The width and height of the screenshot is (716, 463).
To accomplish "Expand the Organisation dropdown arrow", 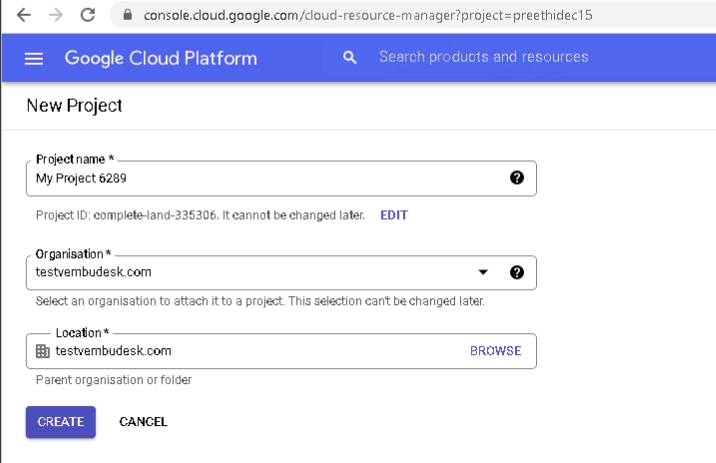I will coord(483,272).
